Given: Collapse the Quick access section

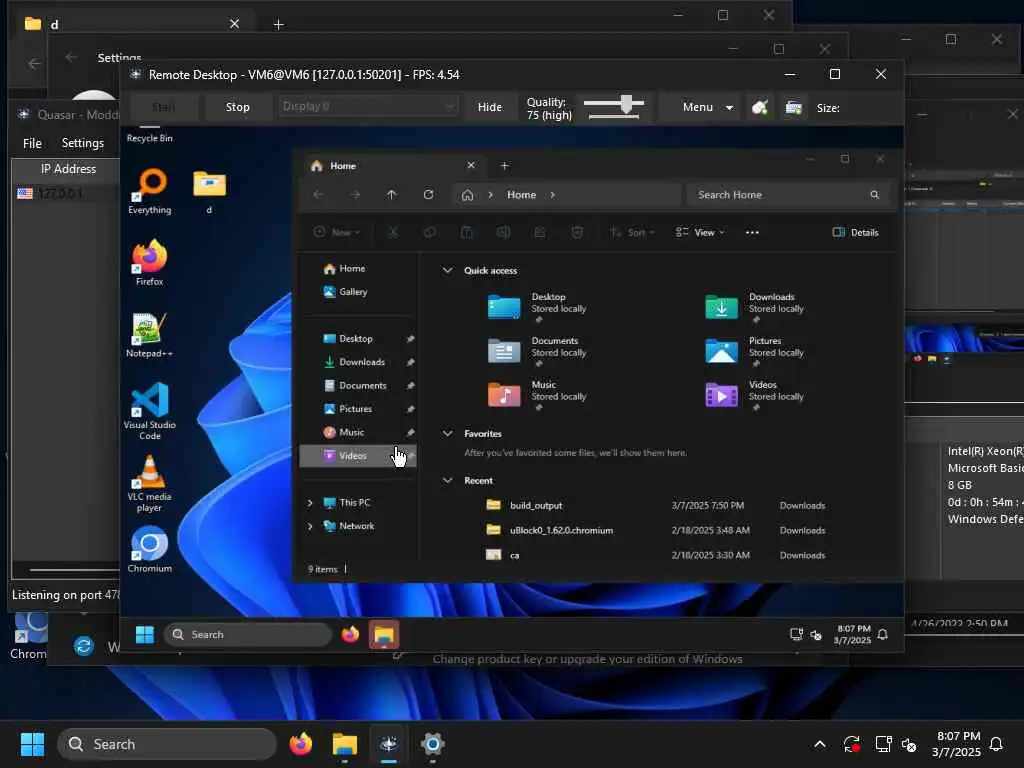Looking at the screenshot, I should 447,270.
